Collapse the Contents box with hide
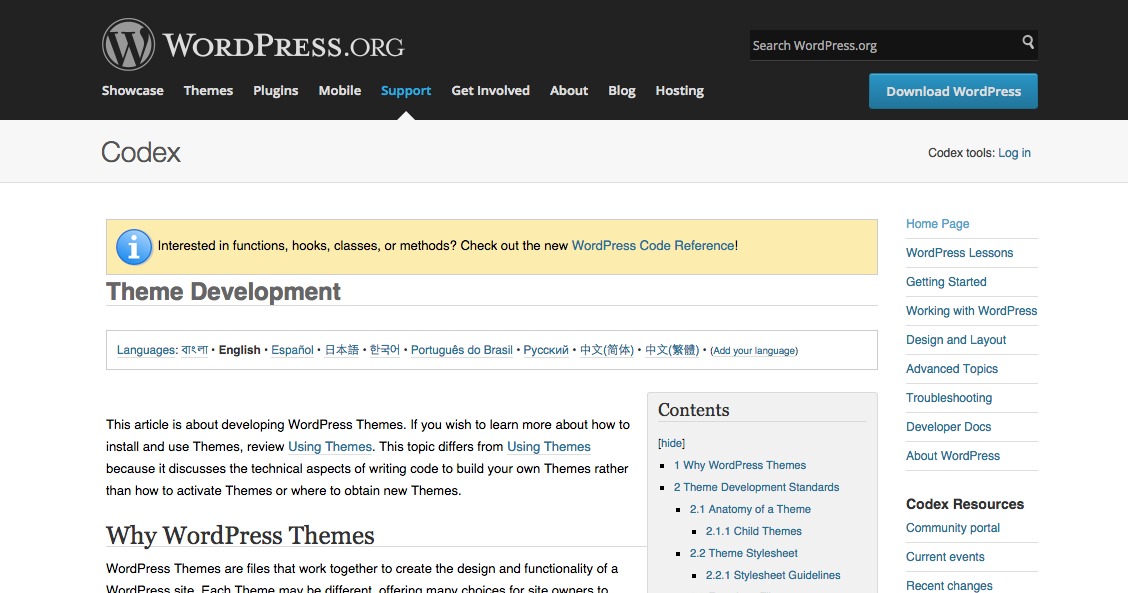The width and height of the screenshot is (1128, 593). [672, 443]
